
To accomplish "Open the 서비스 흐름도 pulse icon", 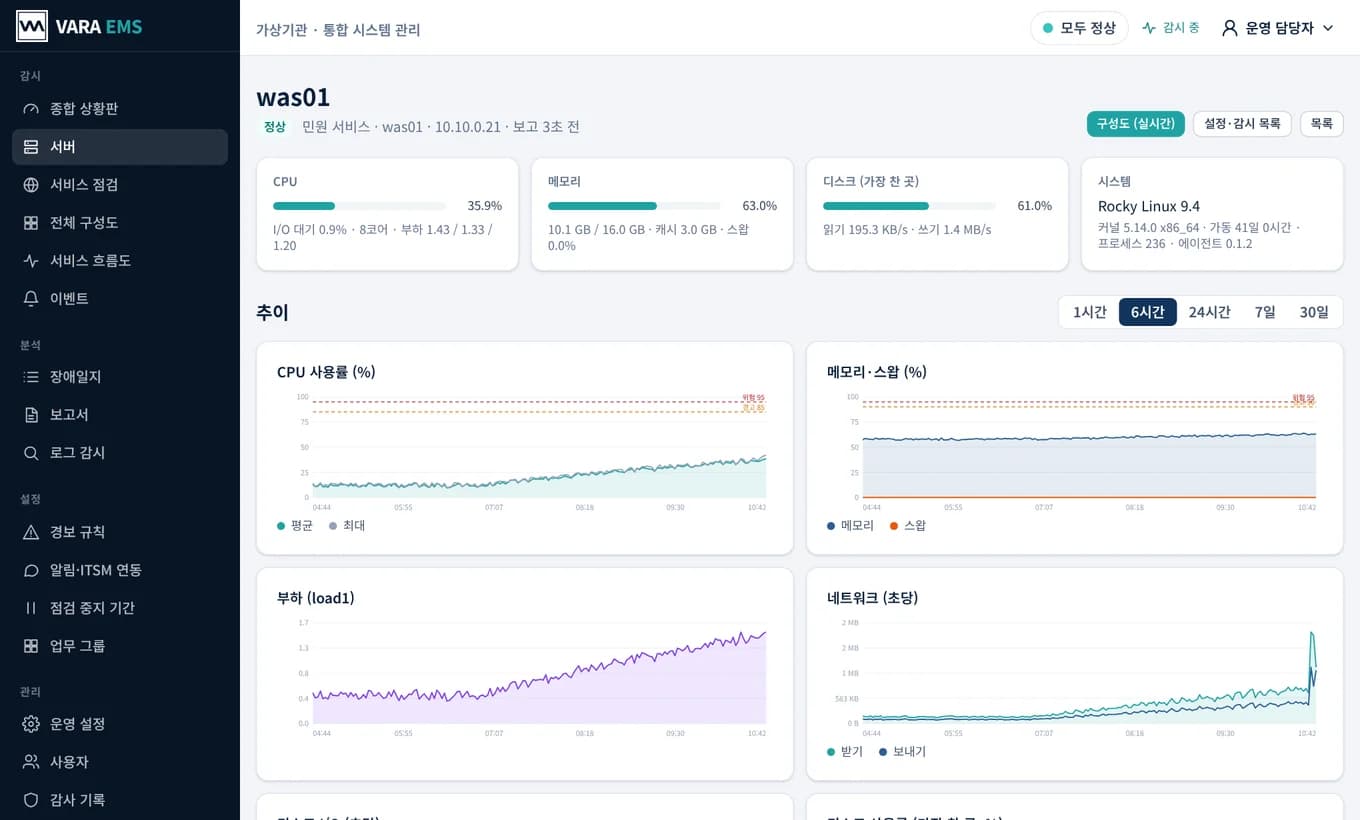I will click(x=31, y=260).
